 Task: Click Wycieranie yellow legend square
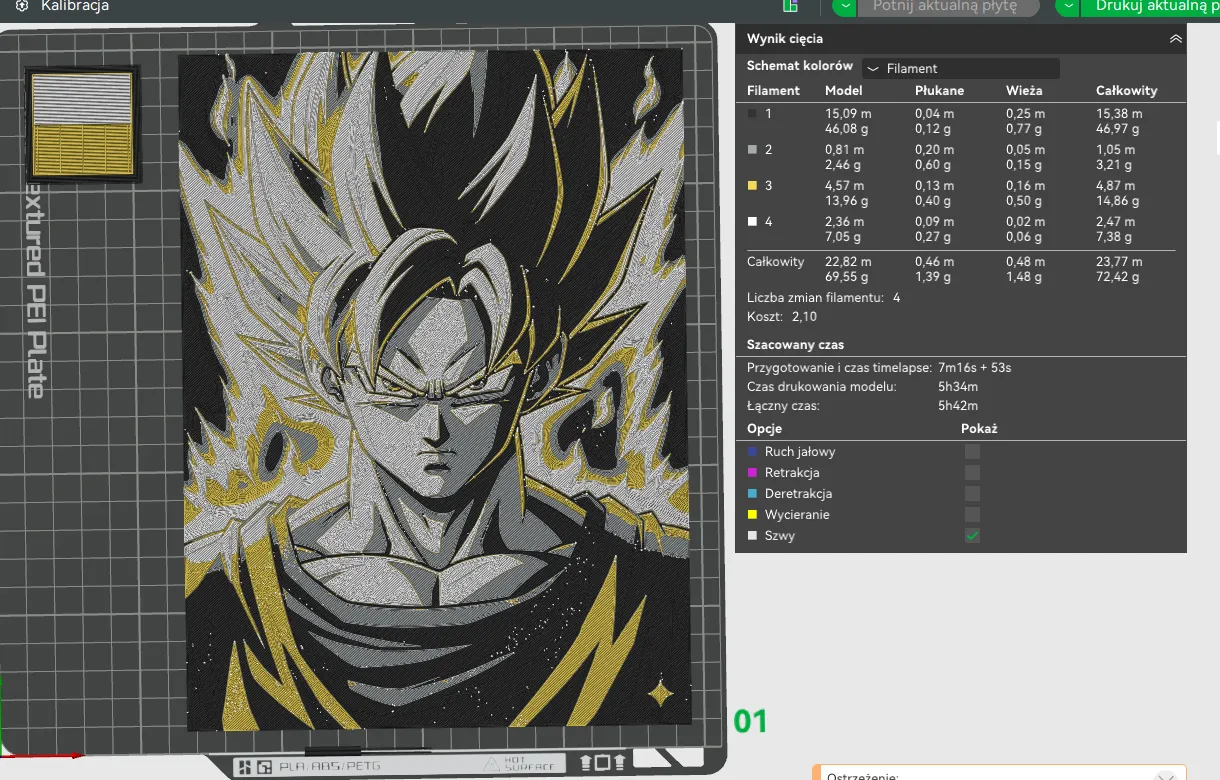coord(752,515)
